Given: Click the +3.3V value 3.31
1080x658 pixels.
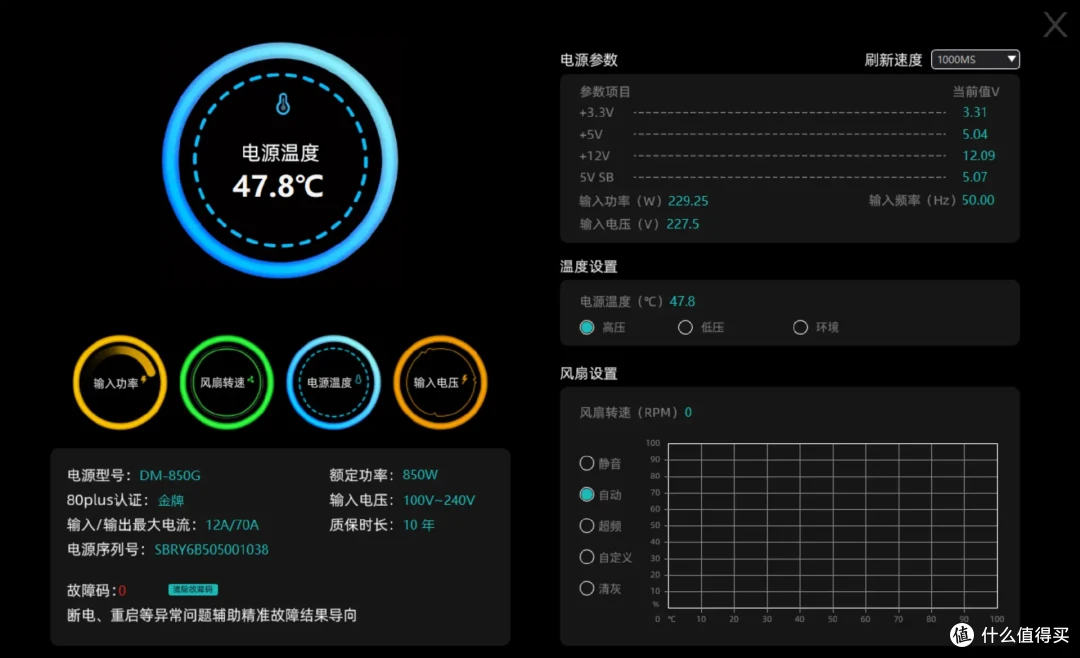Looking at the screenshot, I should point(975,112).
